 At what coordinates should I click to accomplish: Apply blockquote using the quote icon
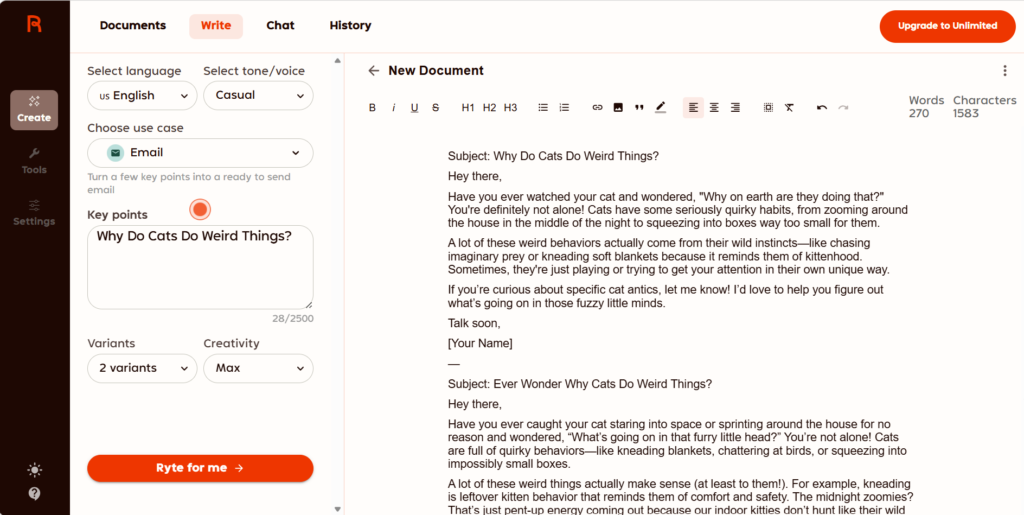(639, 108)
